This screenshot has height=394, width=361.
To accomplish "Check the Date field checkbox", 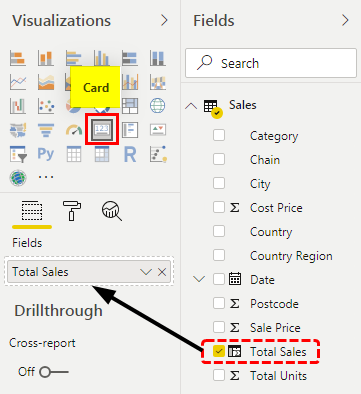I will (x=219, y=279).
